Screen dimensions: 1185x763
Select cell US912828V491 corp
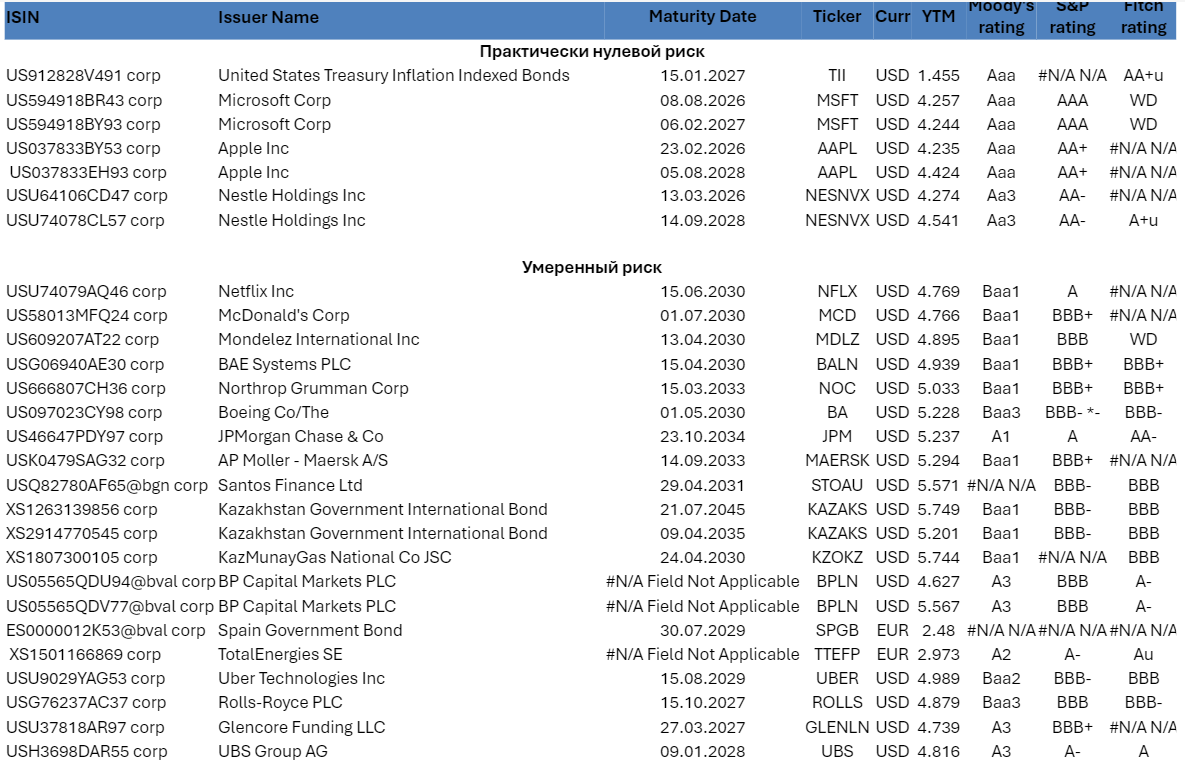(83, 76)
